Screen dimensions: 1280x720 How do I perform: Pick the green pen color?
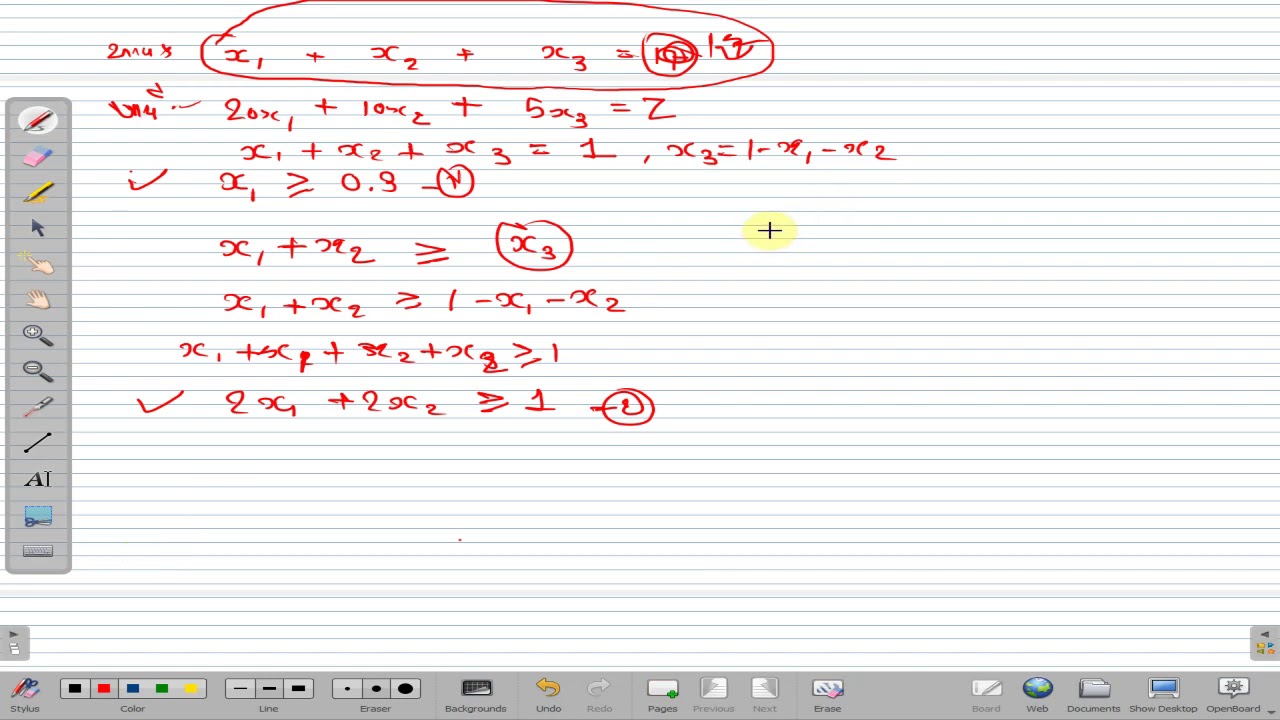tap(162, 688)
